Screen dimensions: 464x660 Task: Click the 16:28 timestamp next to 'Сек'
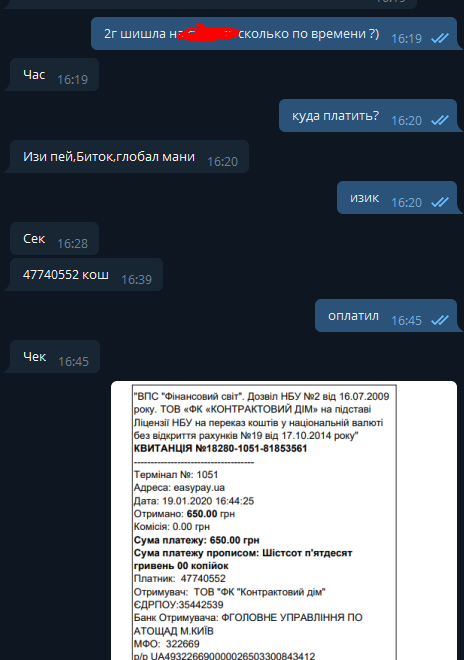click(x=72, y=244)
